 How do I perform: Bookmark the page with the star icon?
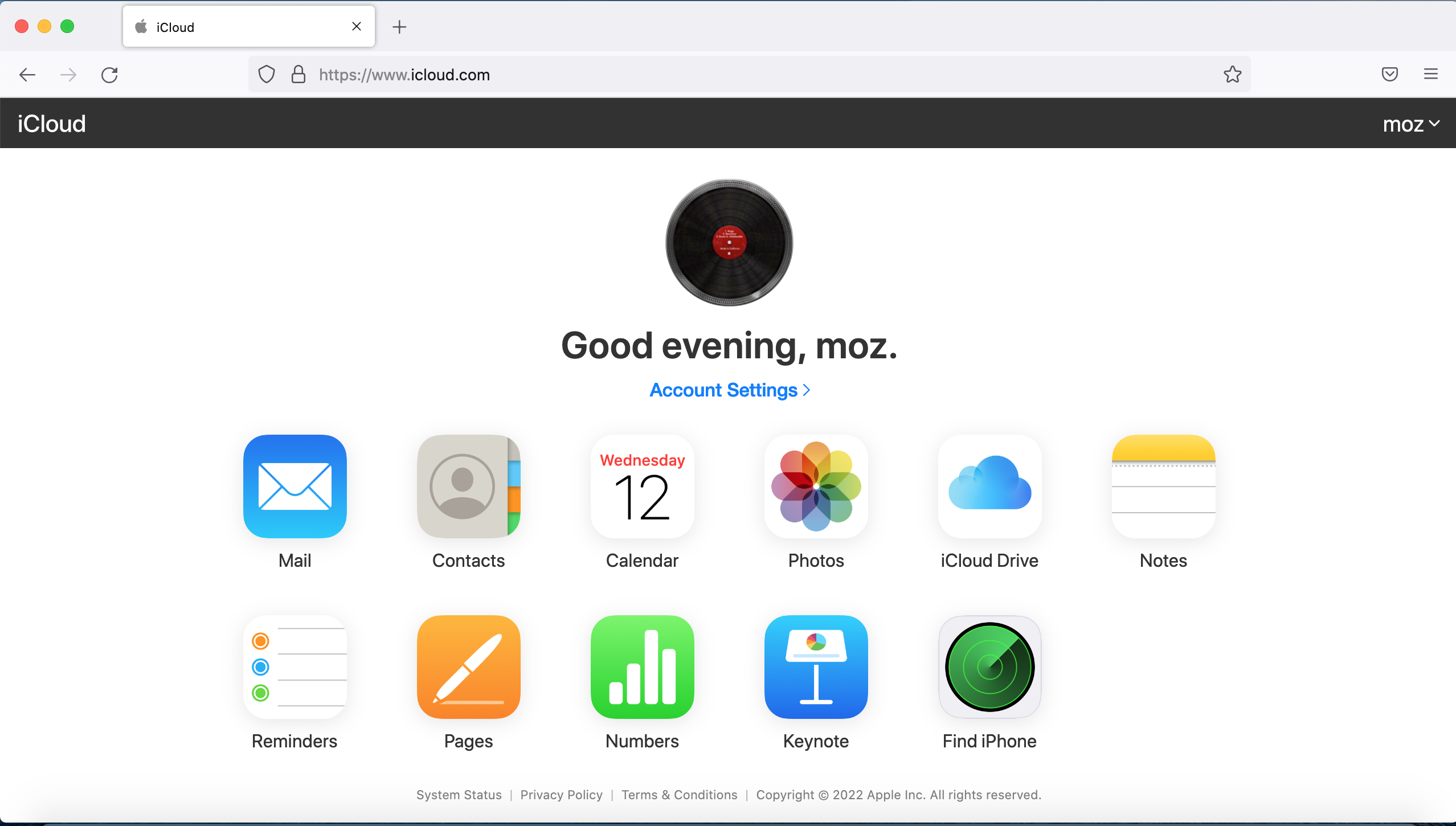[x=1232, y=74]
